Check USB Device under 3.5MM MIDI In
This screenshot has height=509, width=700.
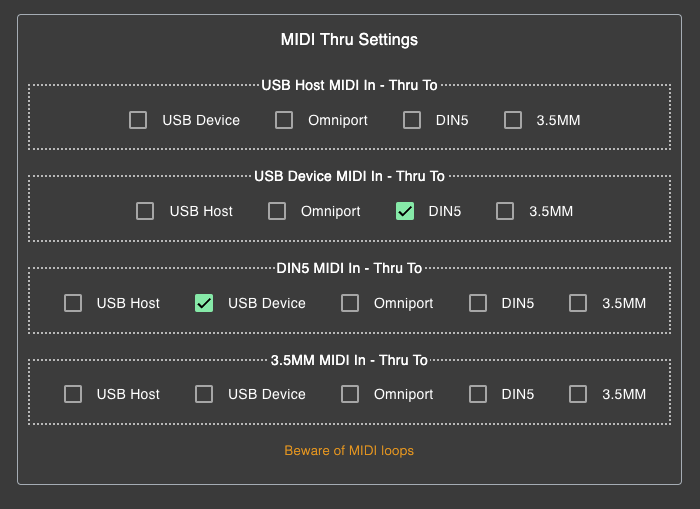204,394
